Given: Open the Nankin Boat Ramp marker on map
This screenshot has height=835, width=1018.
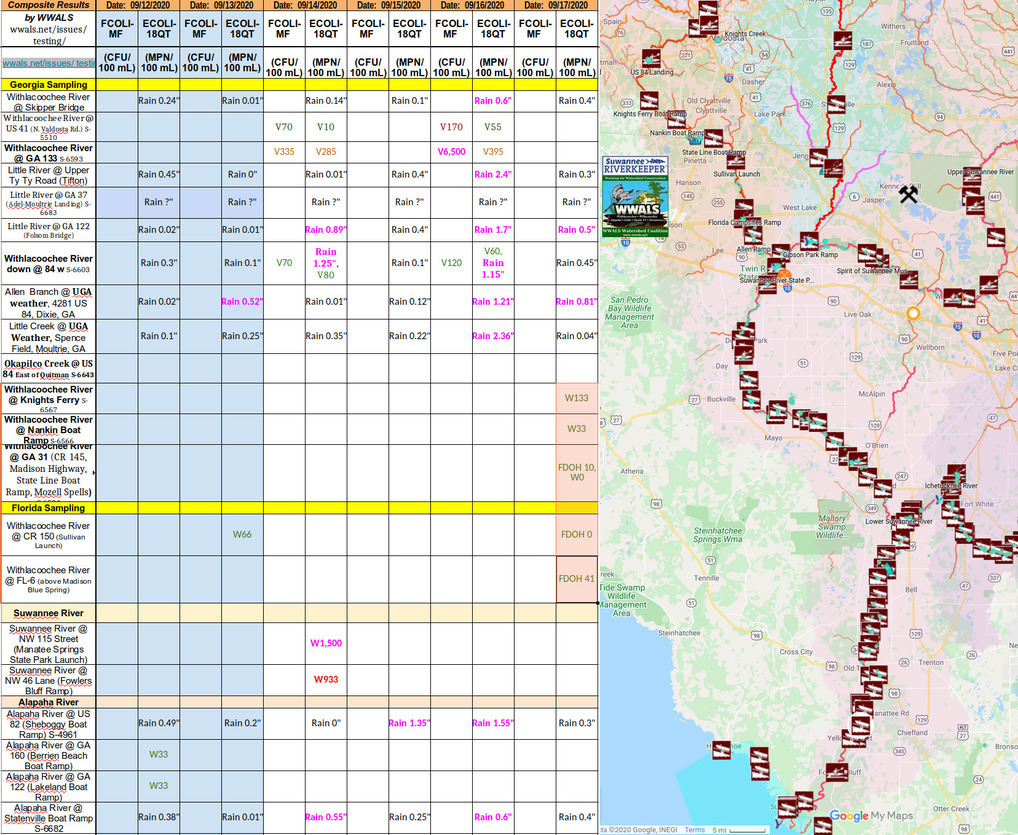Looking at the screenshot, I should pos(676,121).
